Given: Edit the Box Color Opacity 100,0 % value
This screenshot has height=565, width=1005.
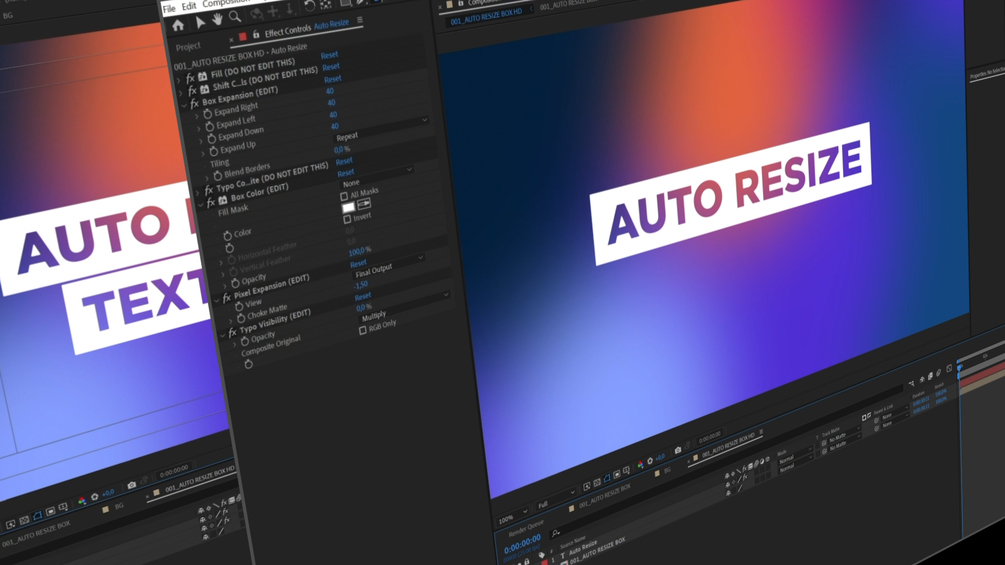Looking at the screenshot, I should pos(359,251).
